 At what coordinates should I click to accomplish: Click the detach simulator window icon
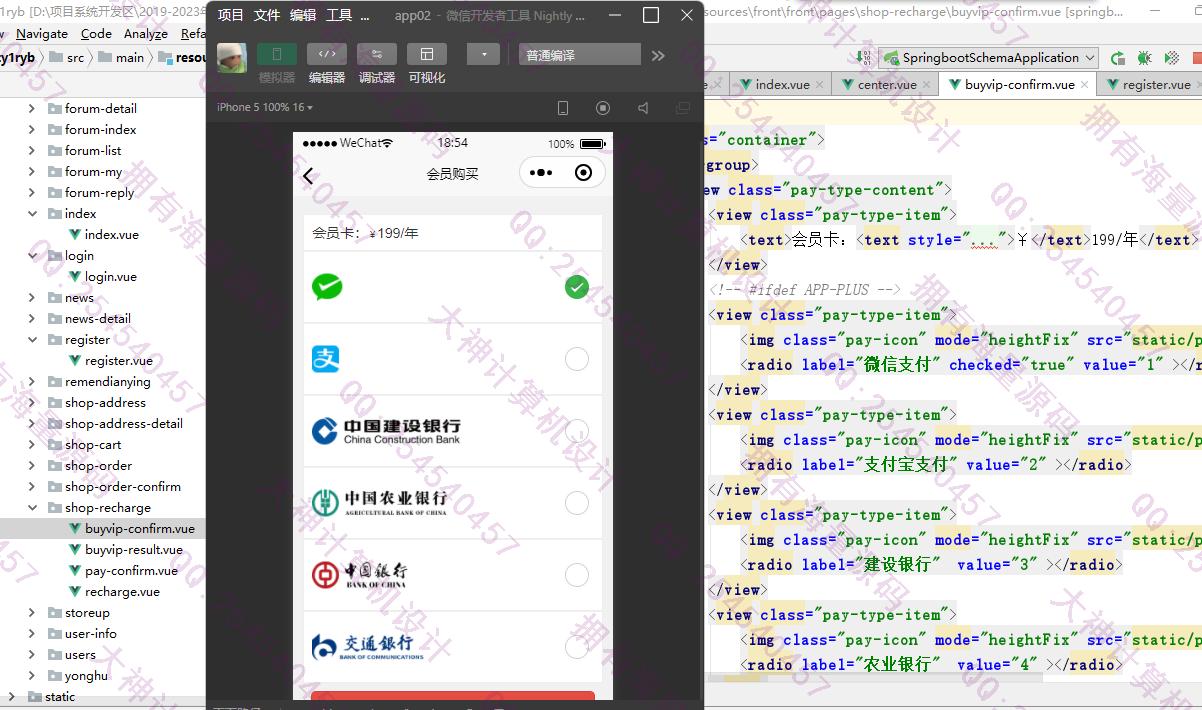coord(683,108)
